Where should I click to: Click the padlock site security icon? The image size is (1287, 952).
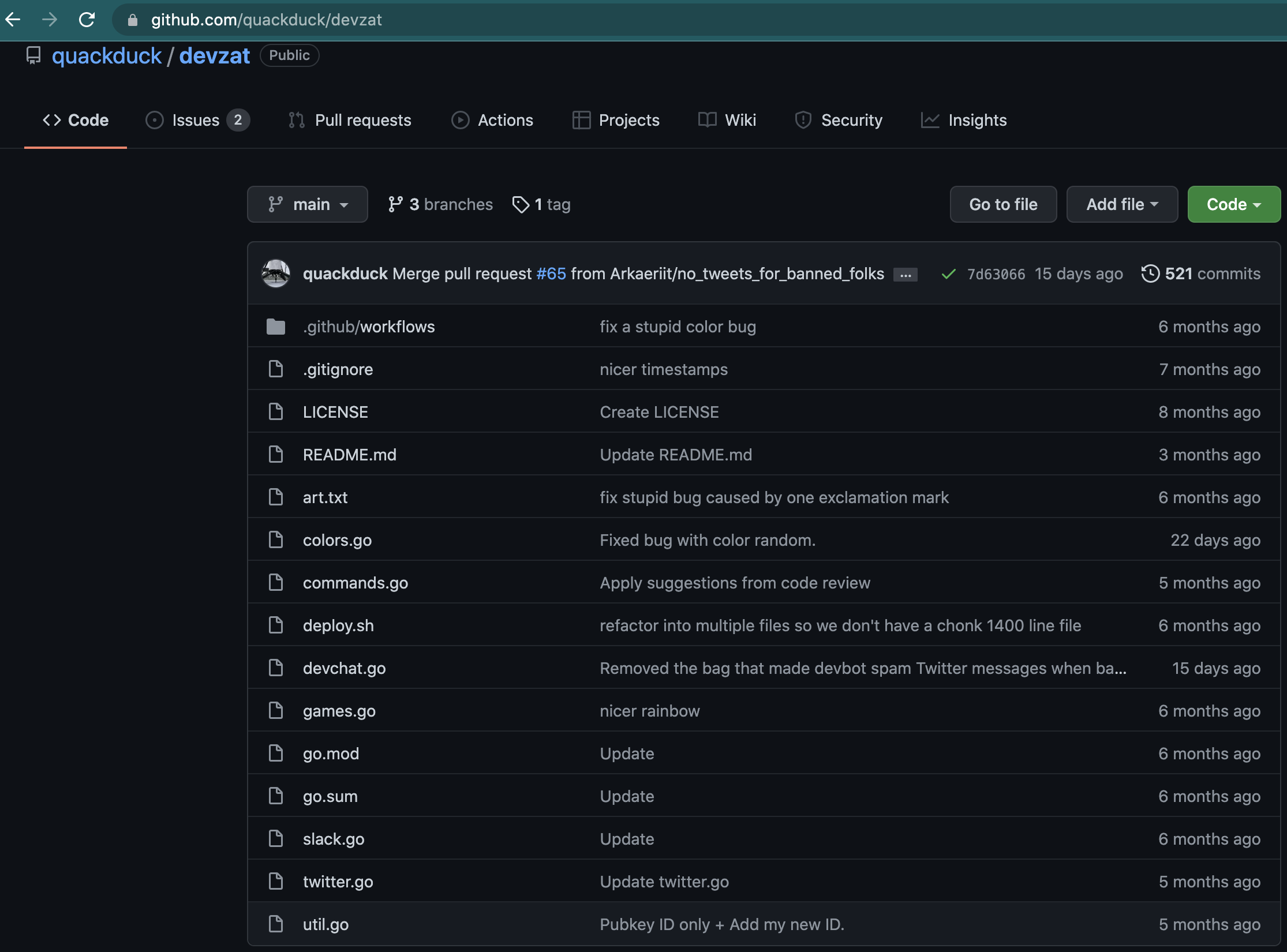click(x=133, y=20)
